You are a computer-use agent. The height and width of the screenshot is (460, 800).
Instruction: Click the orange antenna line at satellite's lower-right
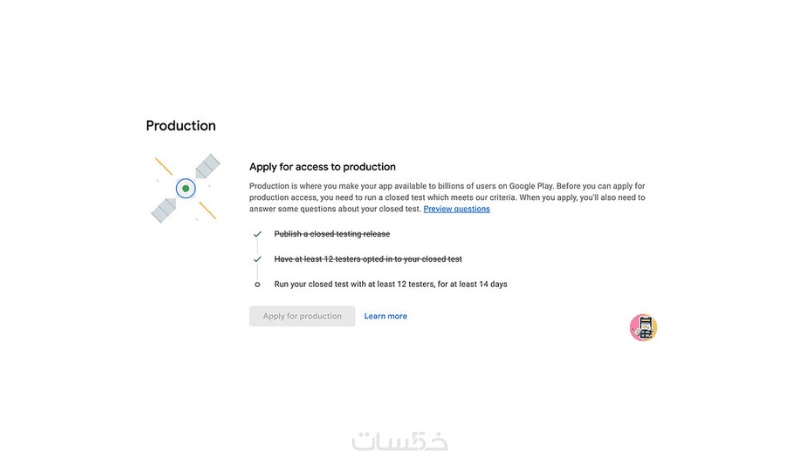tap(207, 209)
